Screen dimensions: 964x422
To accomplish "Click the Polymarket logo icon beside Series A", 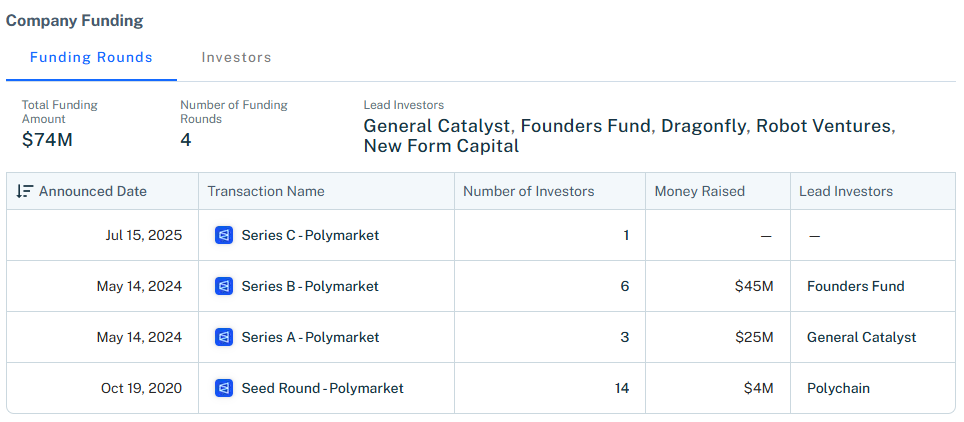I will coord(224,338).
